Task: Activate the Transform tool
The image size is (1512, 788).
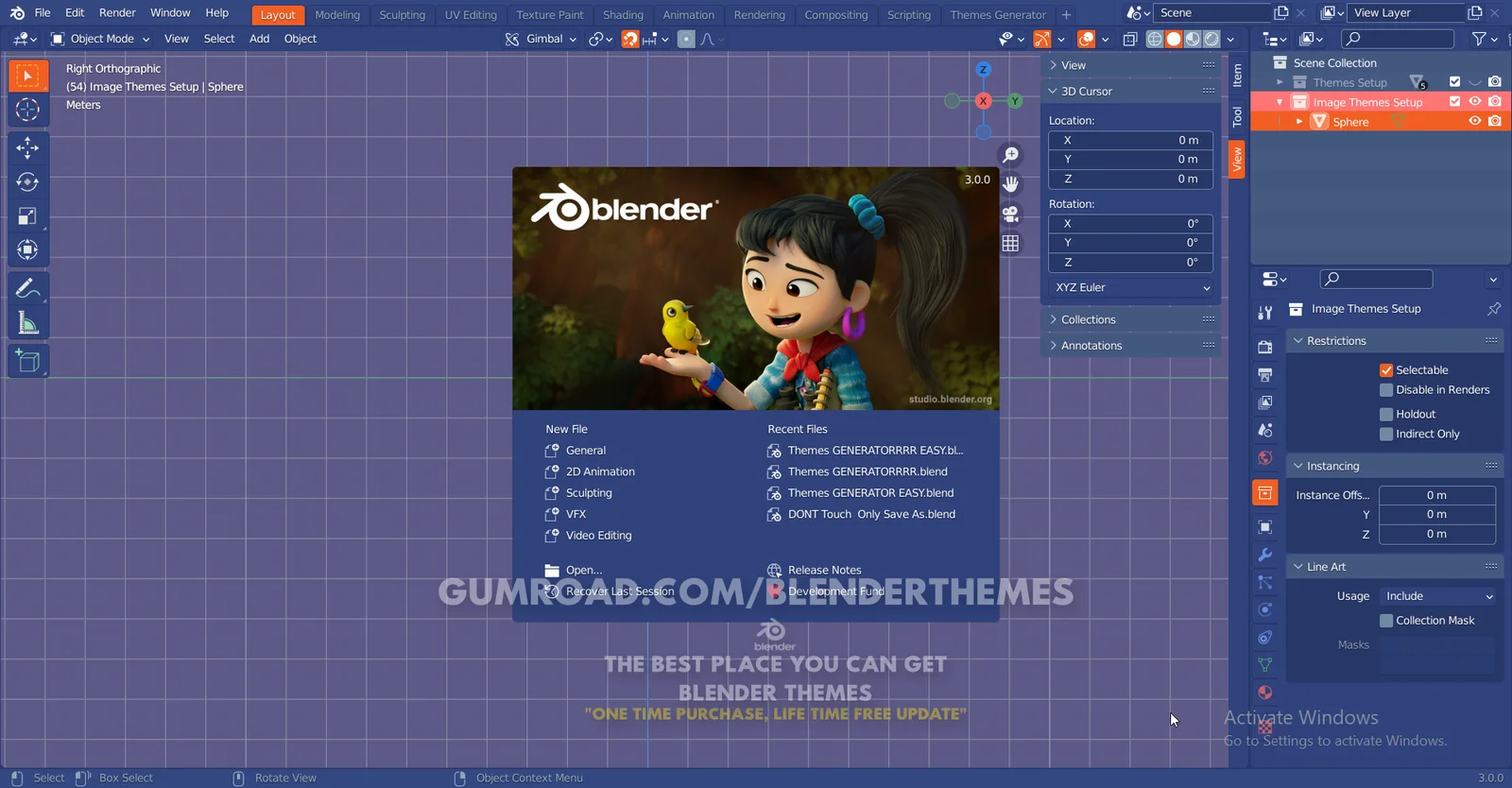Action: click(x=27, y=249)
